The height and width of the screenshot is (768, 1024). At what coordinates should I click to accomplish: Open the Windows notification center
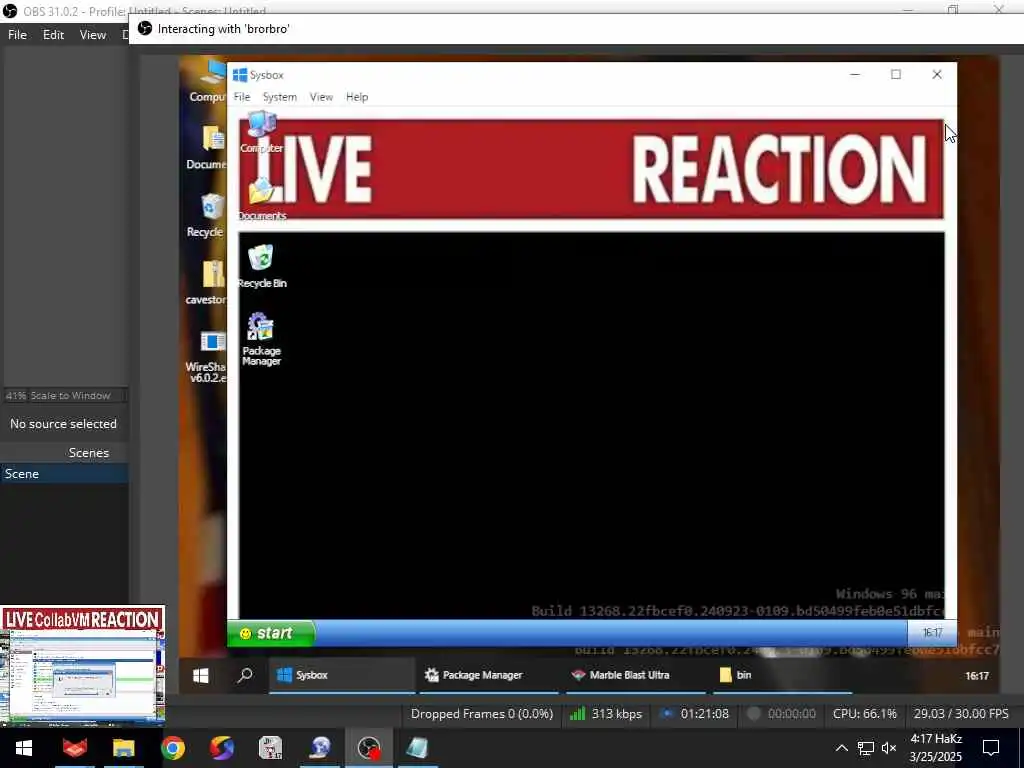point(991,748)
